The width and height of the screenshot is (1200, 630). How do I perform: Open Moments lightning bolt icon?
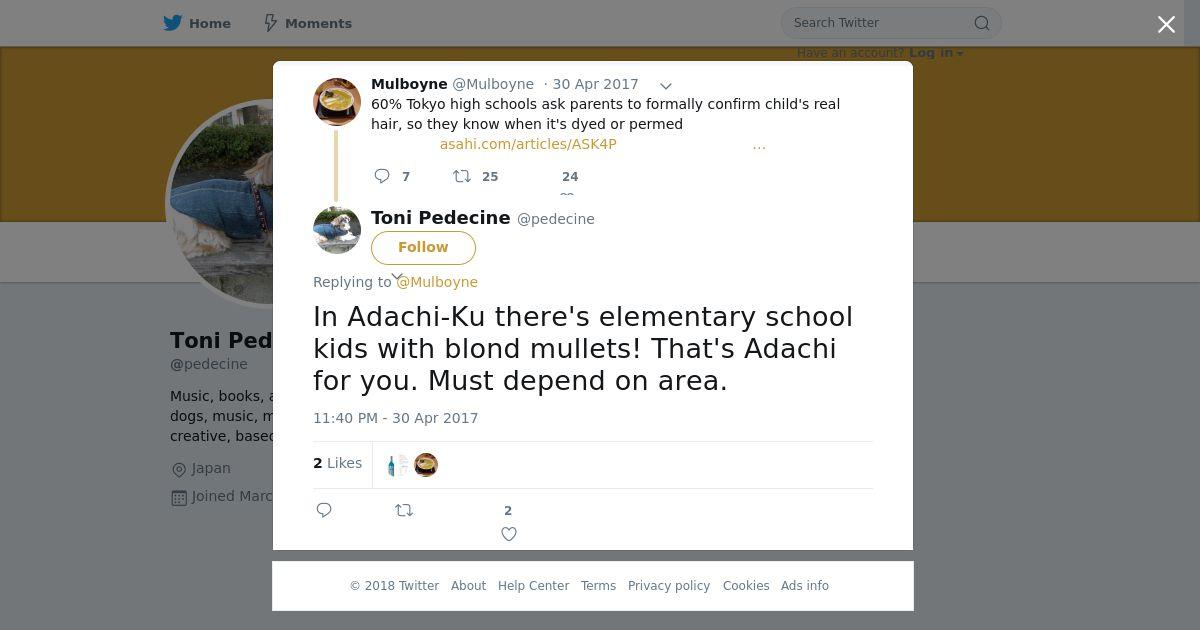point(270,23)
